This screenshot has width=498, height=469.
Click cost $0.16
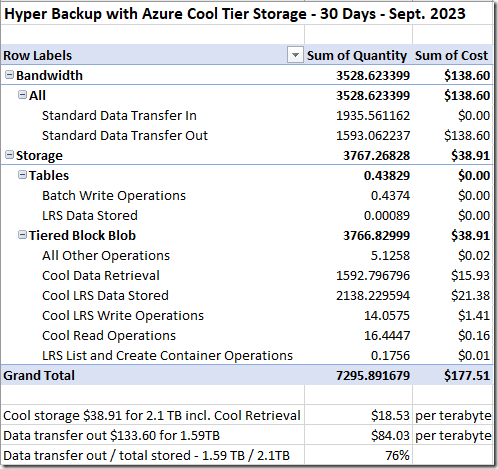coord(474,336)
